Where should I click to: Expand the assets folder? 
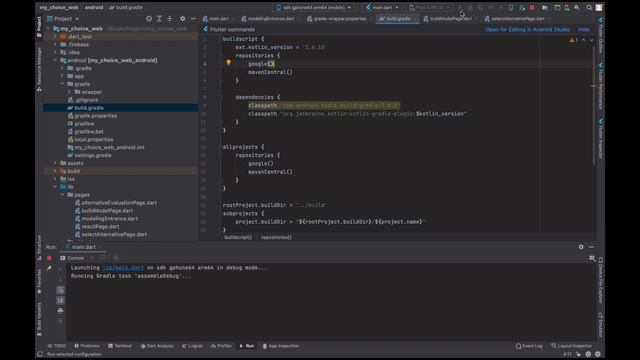tap(56, 163)
